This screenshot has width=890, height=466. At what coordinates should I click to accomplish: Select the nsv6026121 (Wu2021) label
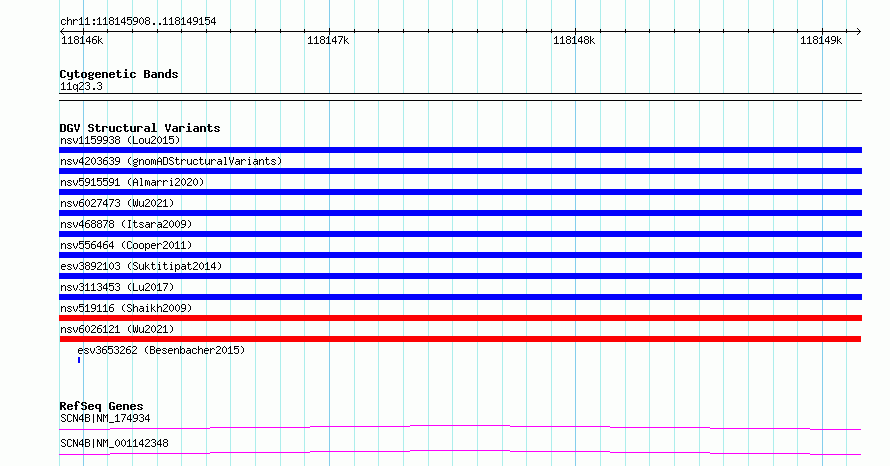click(117, 329)
